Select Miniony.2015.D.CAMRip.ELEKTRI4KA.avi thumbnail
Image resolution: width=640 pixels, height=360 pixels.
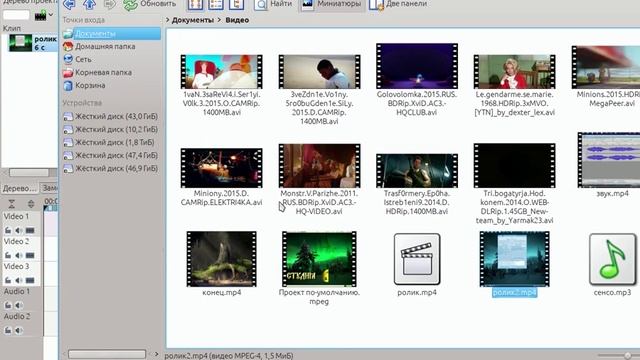coord(221,168)
